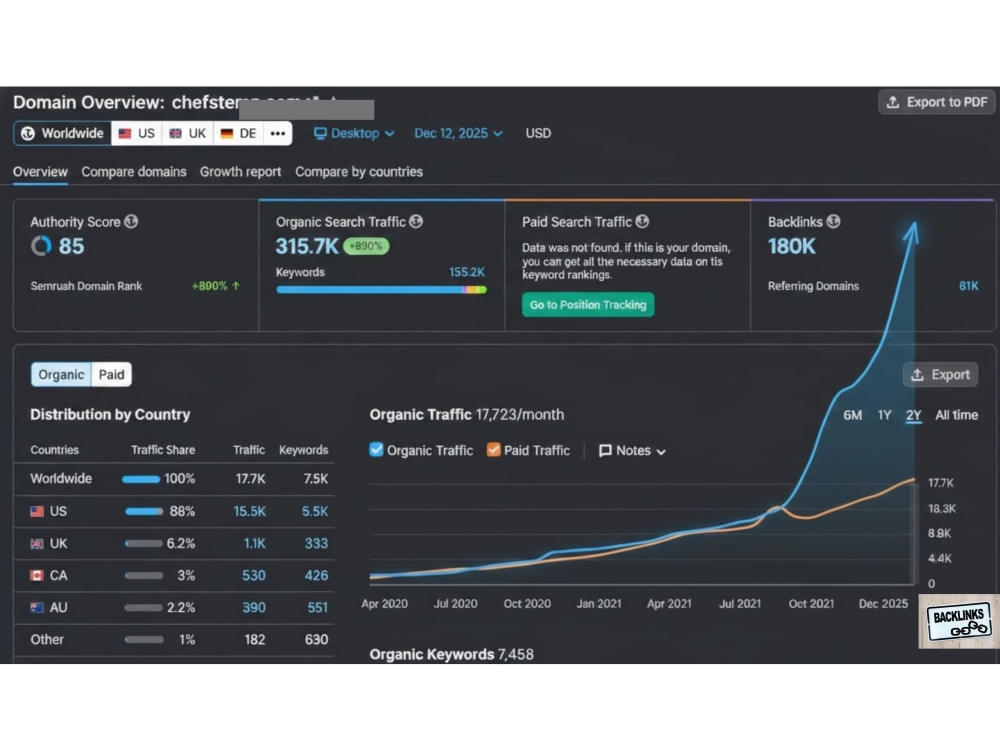The image size is (1000, 750).
Task: Click the Worldwide row in country table
Action: click(173, 479)
